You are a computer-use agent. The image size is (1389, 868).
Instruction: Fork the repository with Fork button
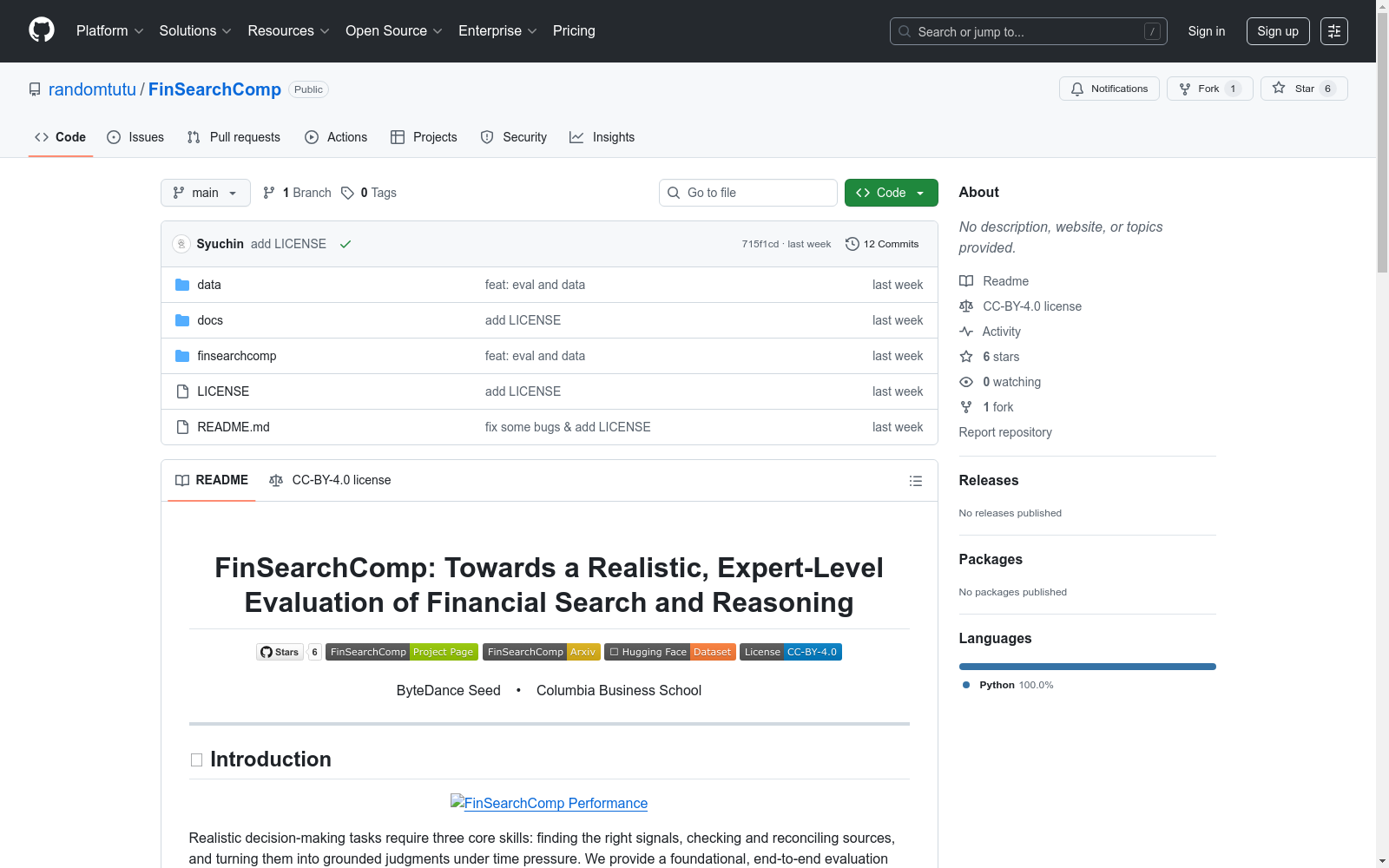tap(1210, 89)
